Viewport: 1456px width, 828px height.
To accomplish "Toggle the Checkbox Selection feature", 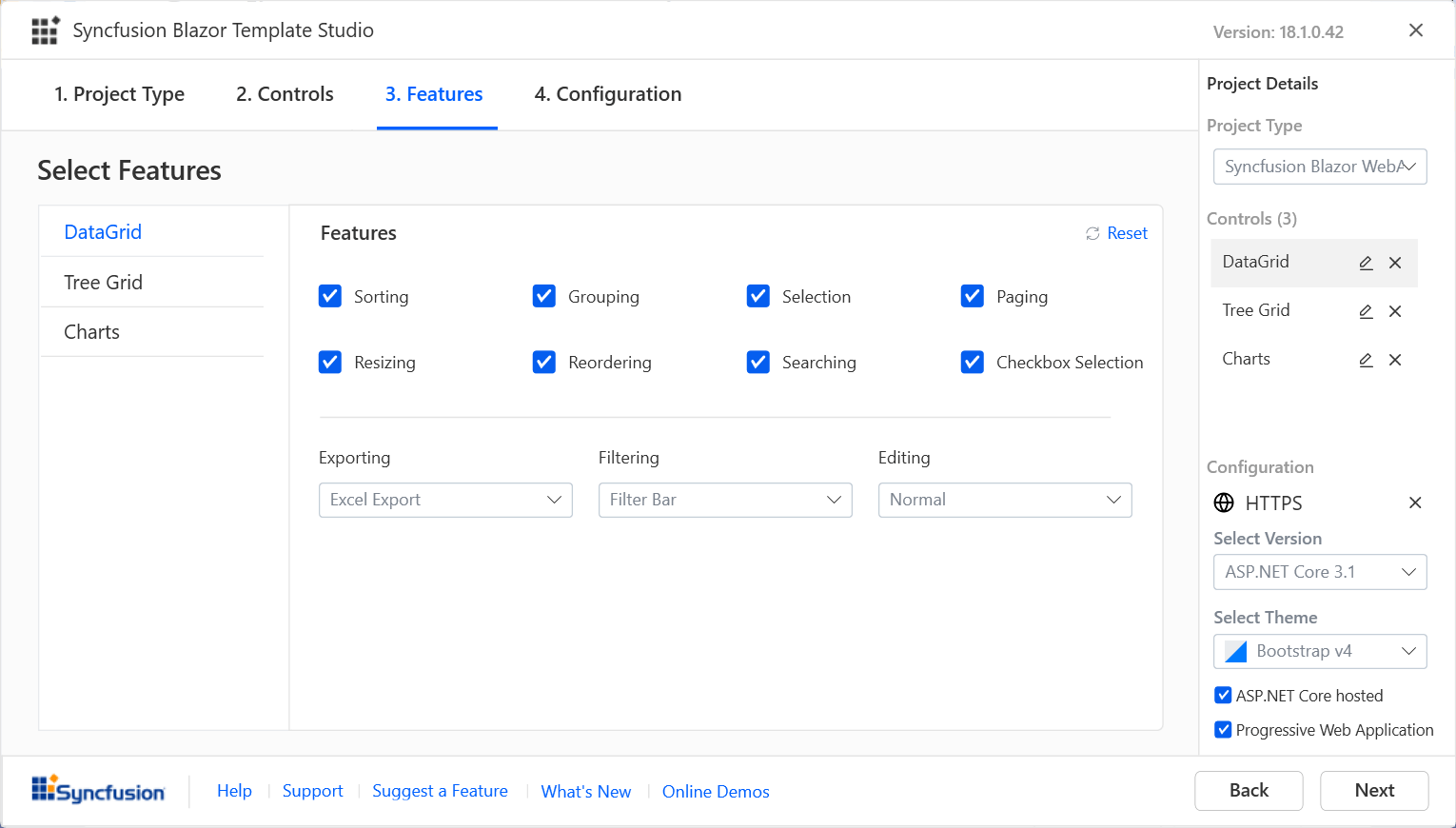I will (973, 363).
